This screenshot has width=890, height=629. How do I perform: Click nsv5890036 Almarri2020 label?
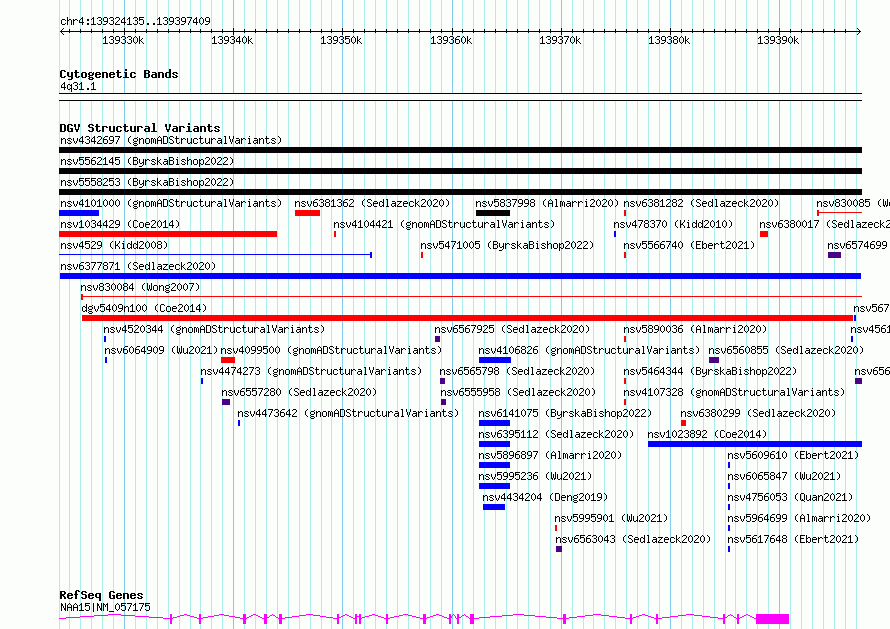tap(696, 329)
